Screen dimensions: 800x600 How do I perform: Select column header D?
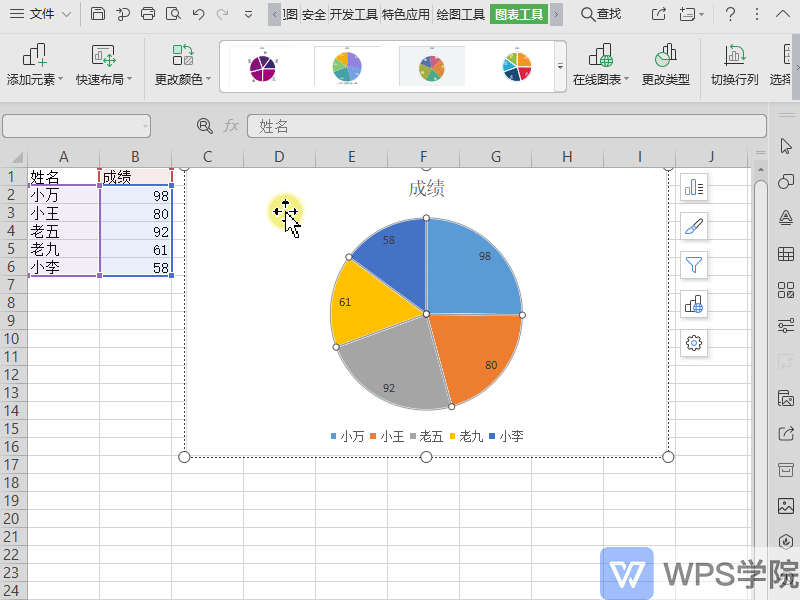pyautogui.click(x=279, y=157)
